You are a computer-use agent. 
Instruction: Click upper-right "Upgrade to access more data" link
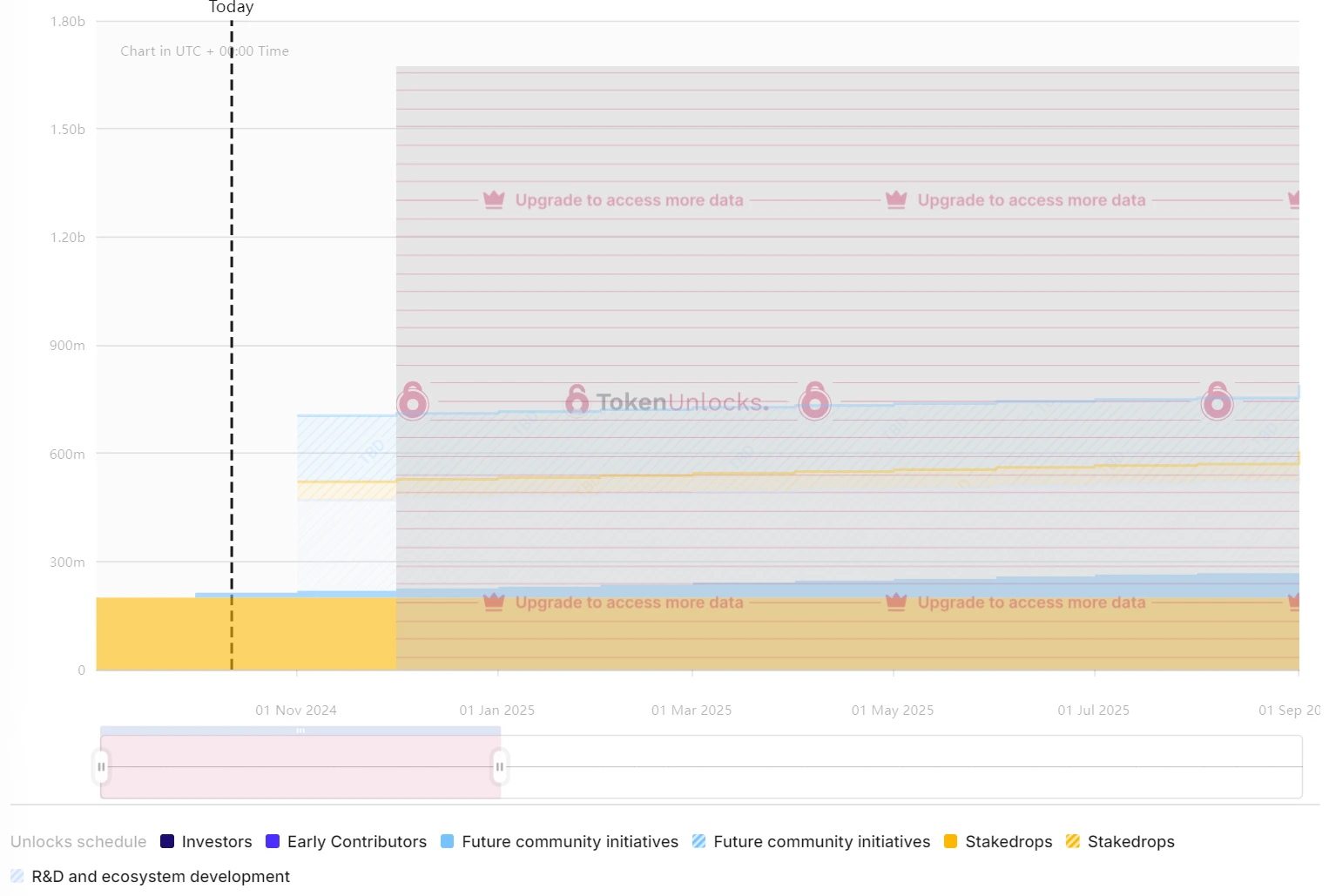[x=1031, y=200]
